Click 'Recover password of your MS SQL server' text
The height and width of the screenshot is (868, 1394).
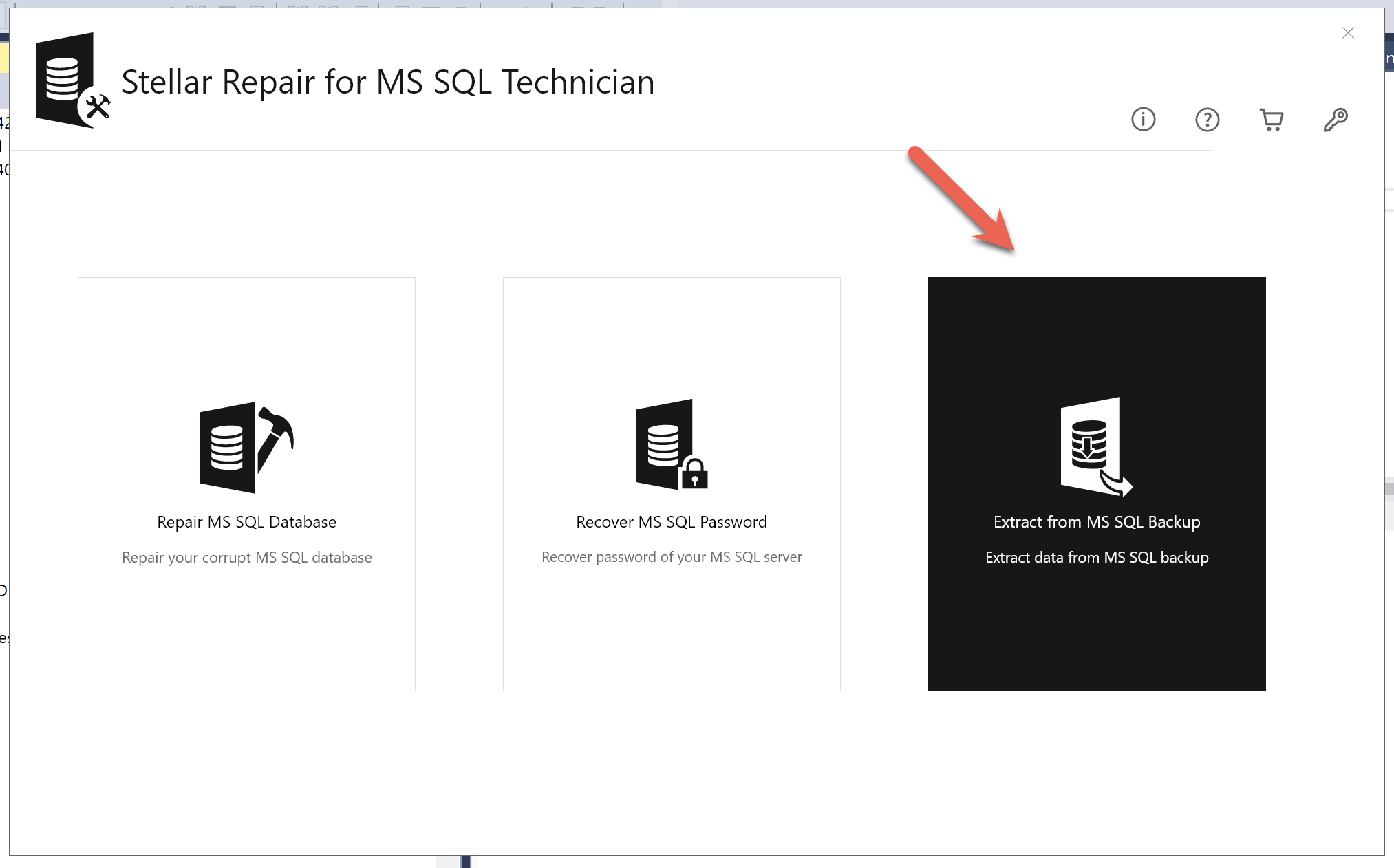point(672,557)
